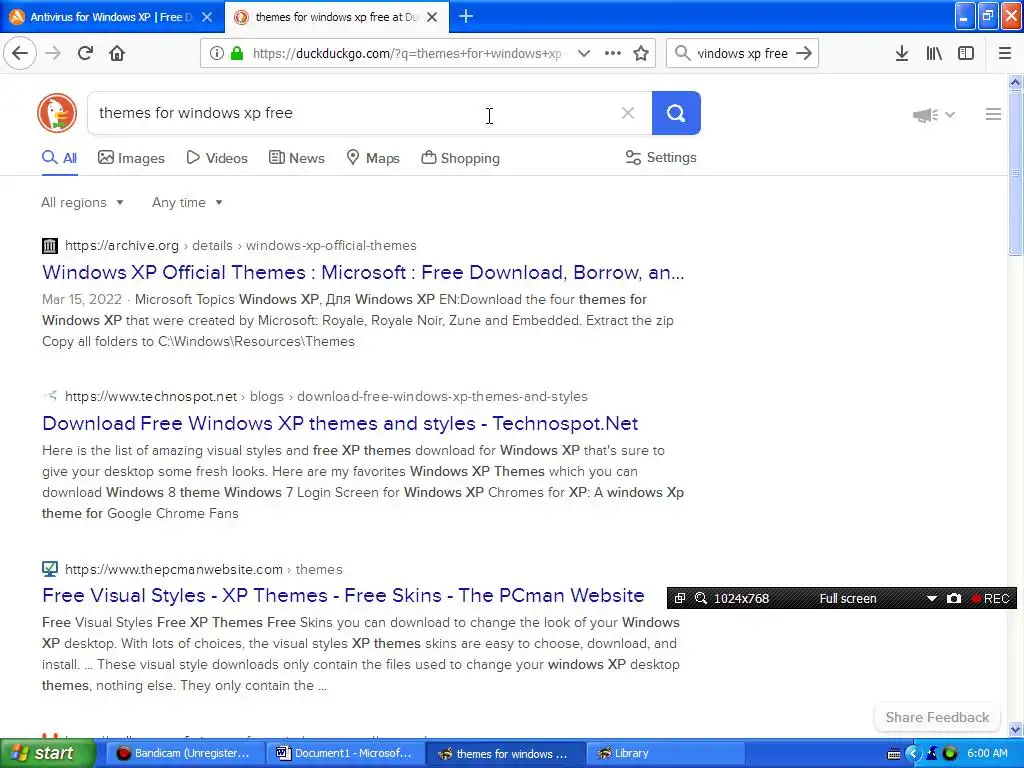Viewport: 1024px width, 768px height.
Task: Switch to Bandicam taskbar window
Action: click(185, 754)
